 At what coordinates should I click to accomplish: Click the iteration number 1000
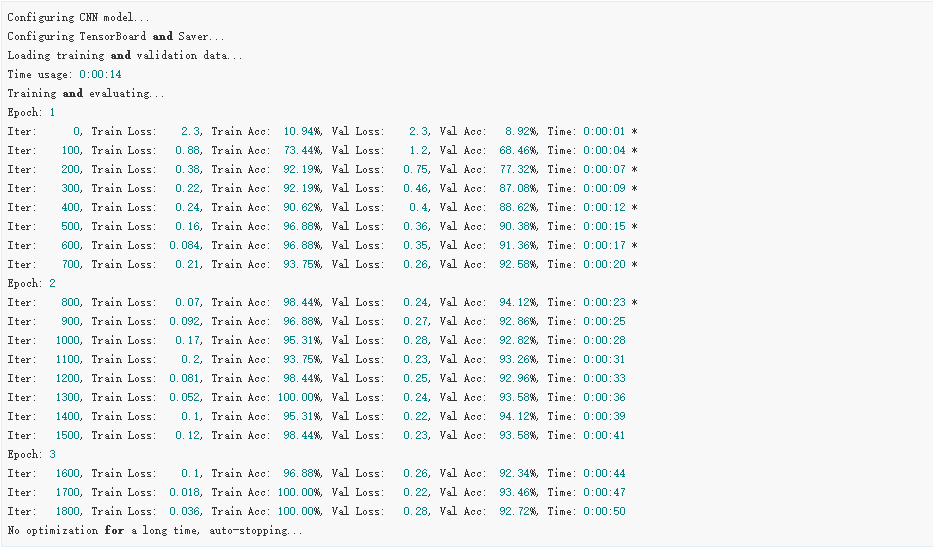(65, 340)
